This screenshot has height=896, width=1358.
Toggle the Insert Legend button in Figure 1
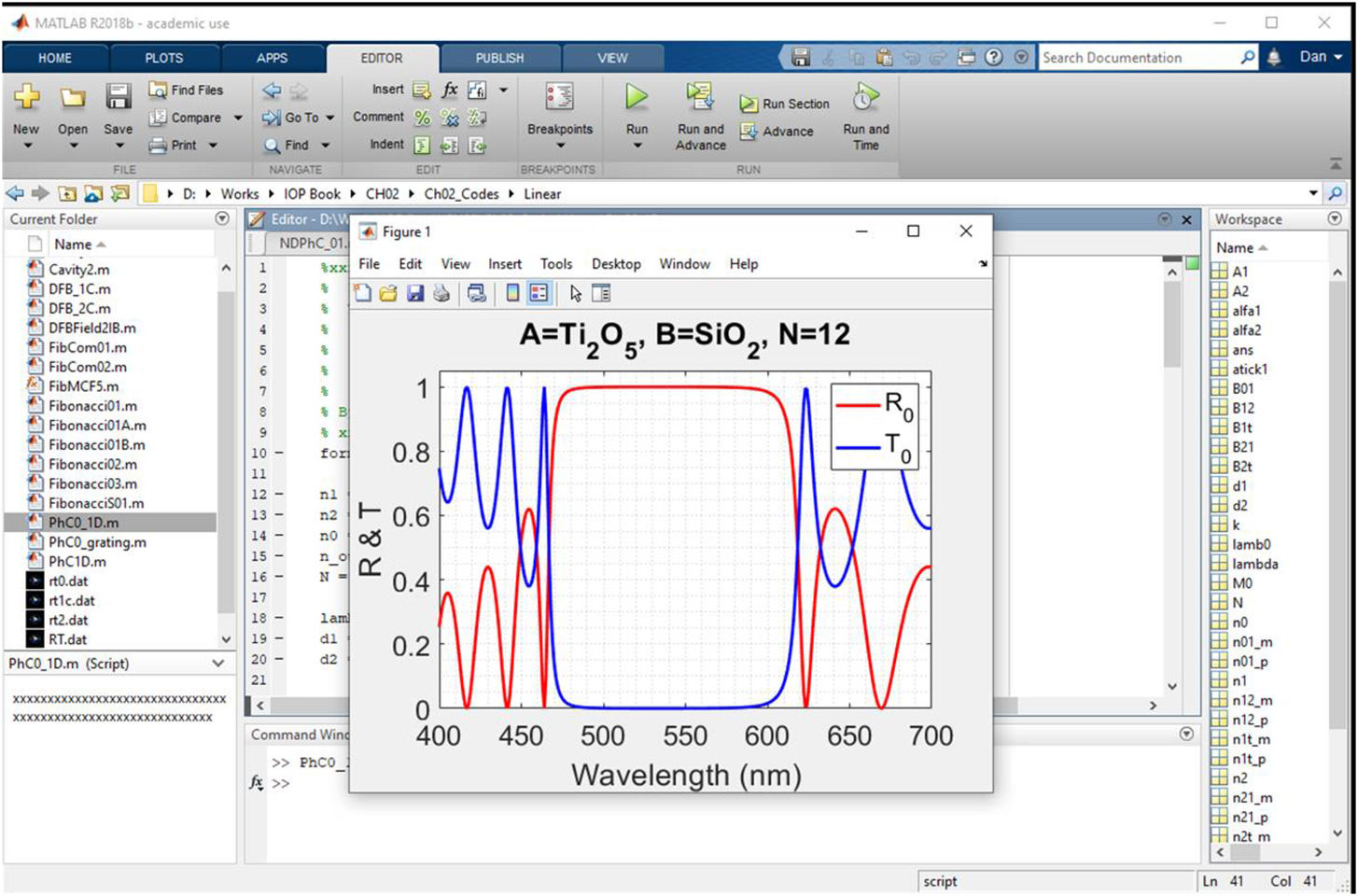(x=539, y=294)
